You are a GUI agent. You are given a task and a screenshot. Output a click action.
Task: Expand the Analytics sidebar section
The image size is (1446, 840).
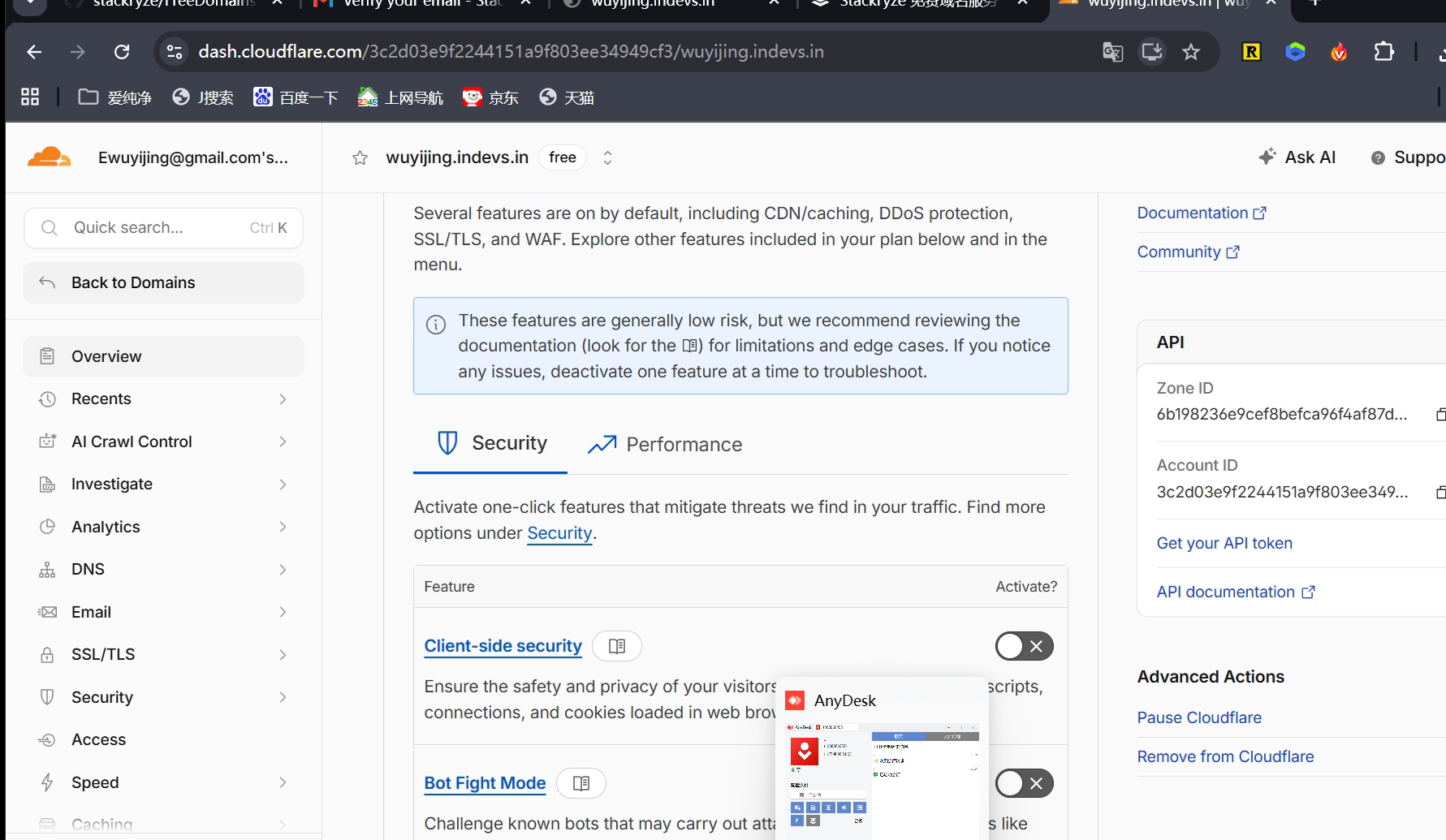point(163,527)
